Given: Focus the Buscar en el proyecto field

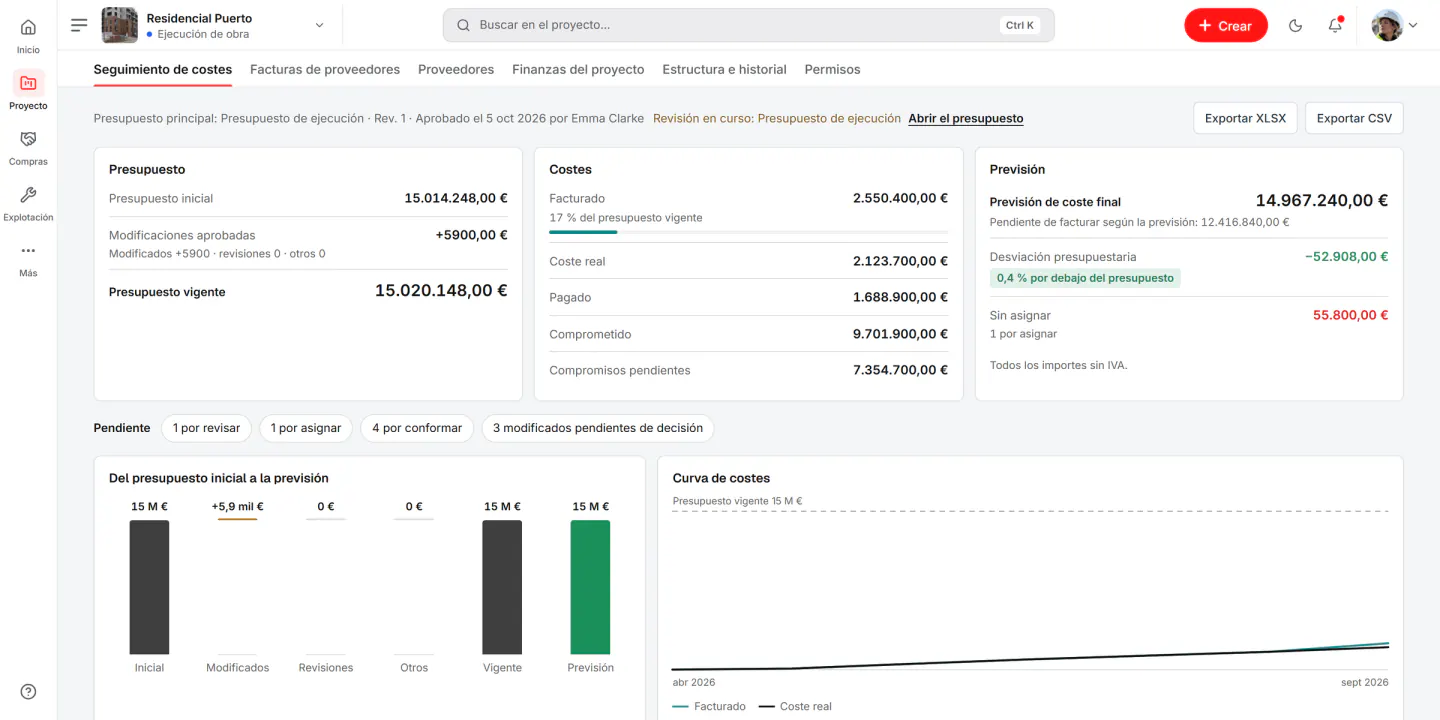Looking at the screenshot, I should (748, 25).
